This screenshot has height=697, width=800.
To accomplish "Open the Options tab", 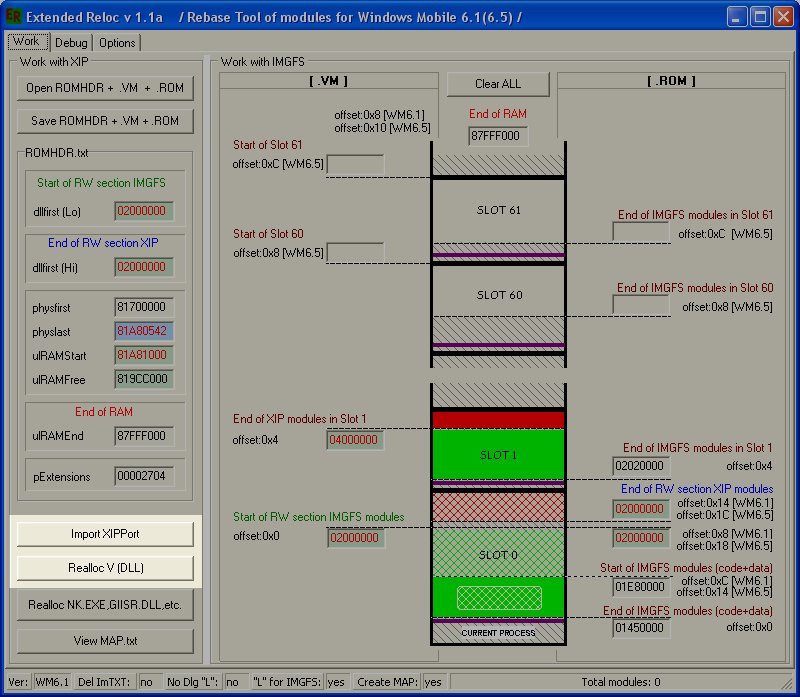I will [117, 43].
